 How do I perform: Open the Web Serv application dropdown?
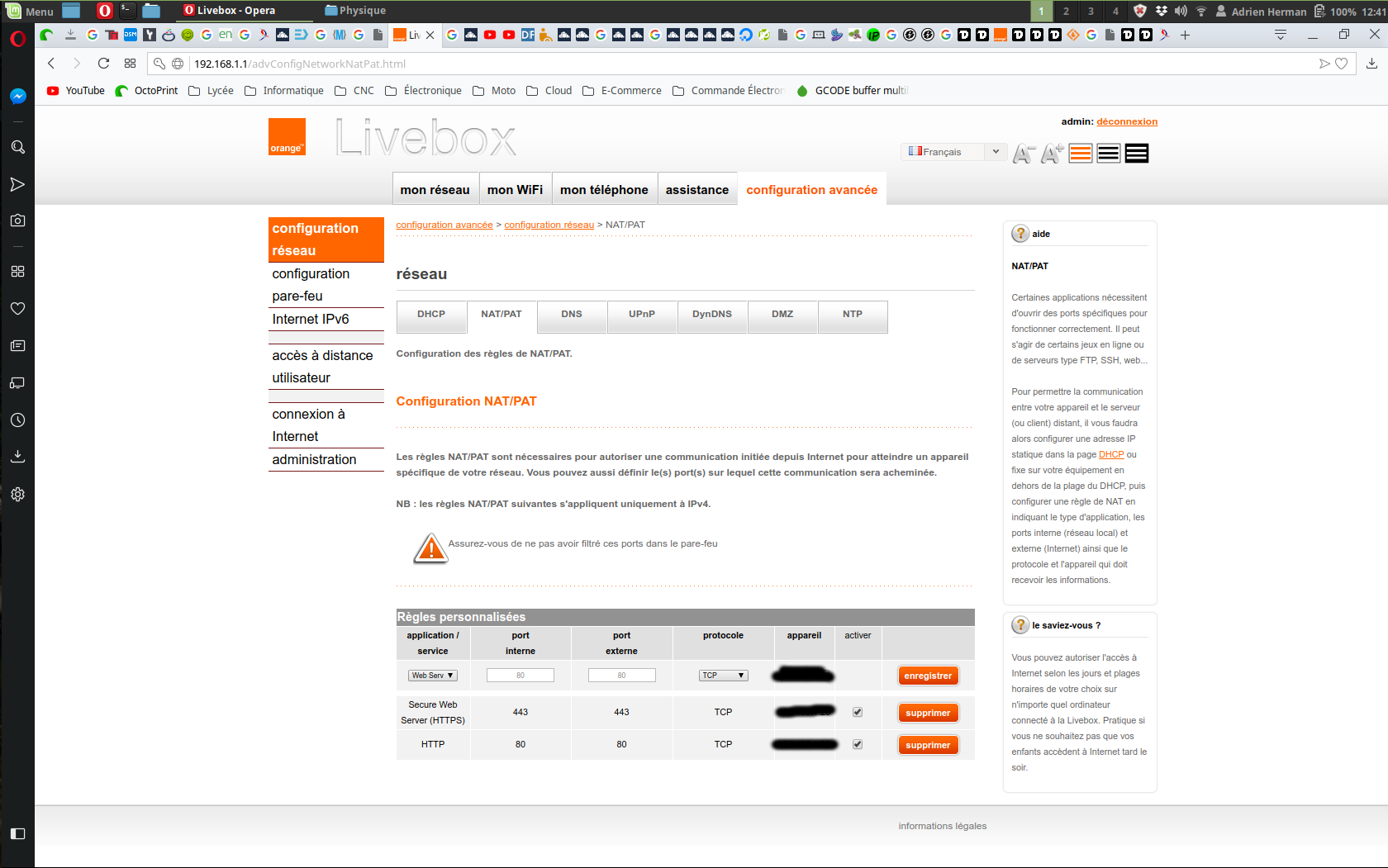[433, 676]
